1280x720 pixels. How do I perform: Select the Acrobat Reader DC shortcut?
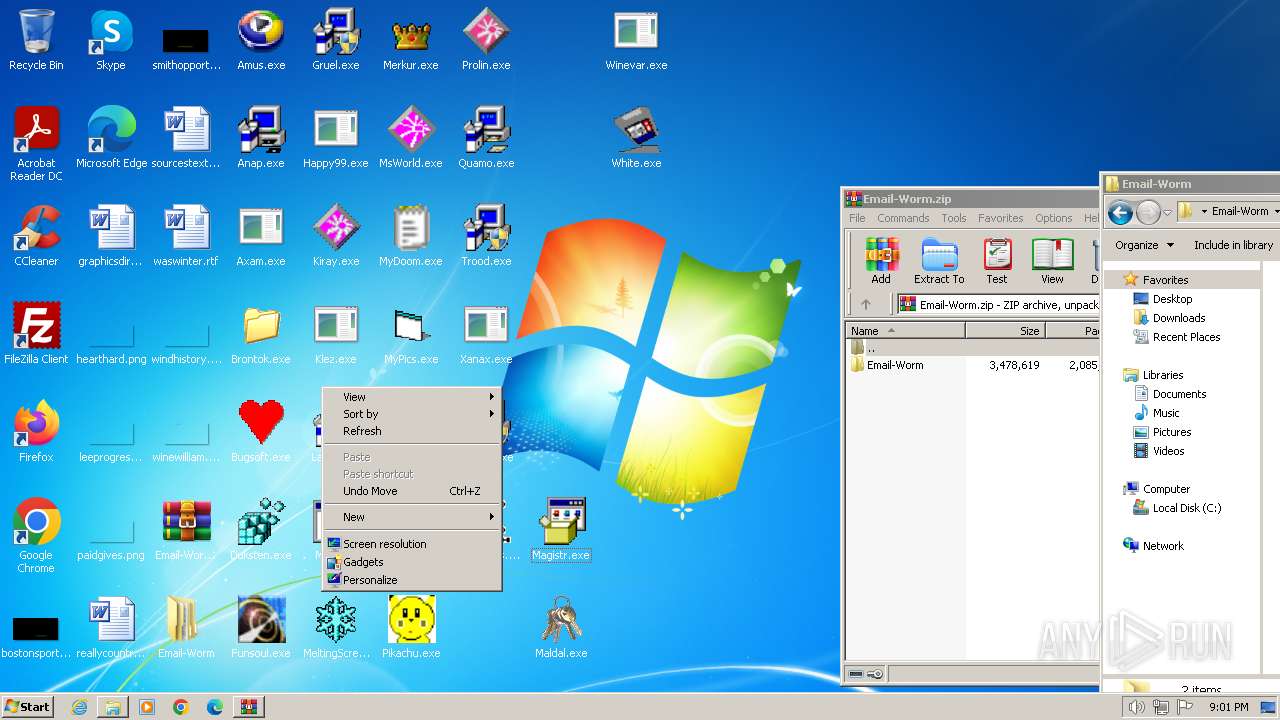(x=36, y=144)
